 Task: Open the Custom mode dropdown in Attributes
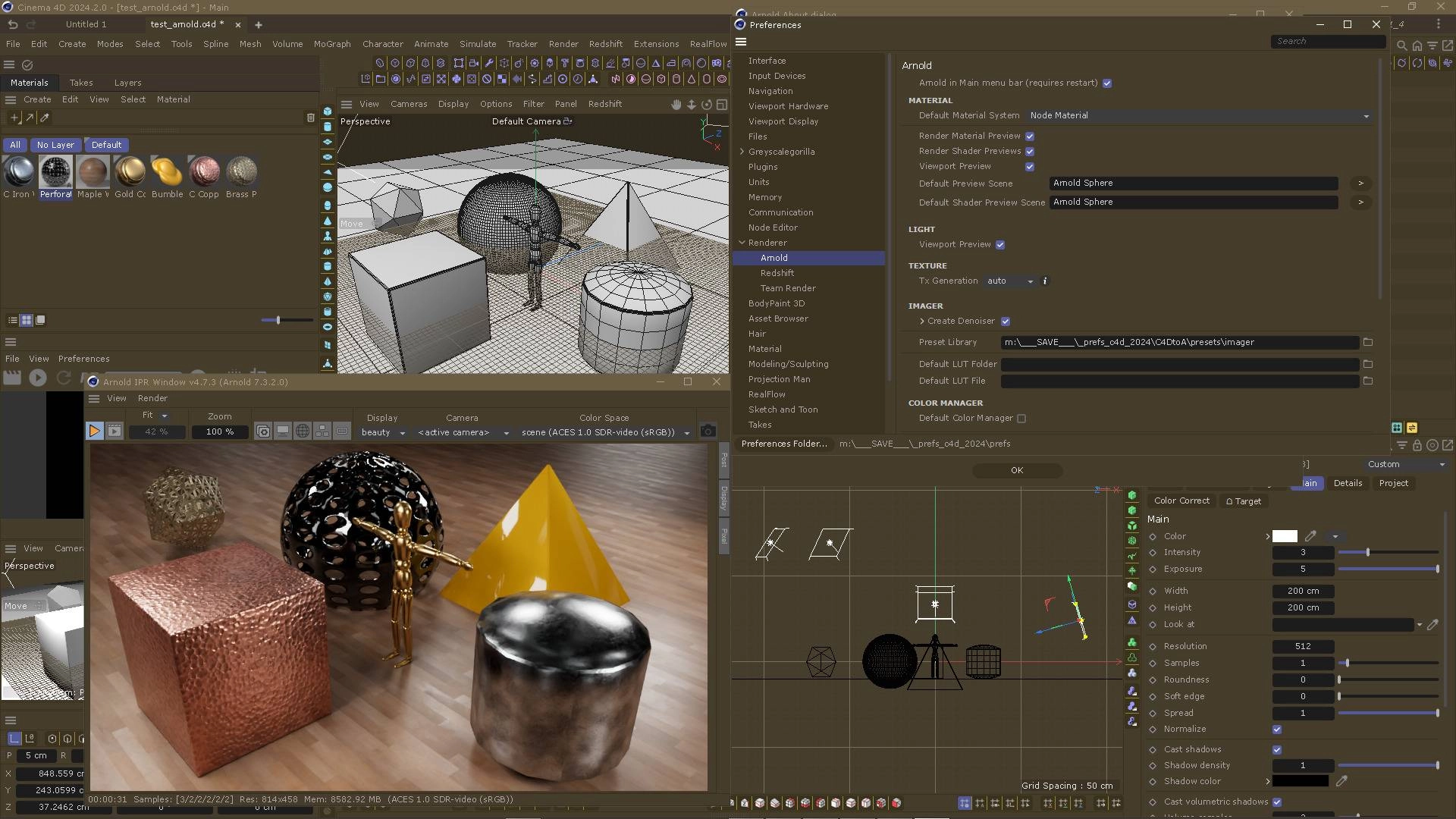point(1406,464)
